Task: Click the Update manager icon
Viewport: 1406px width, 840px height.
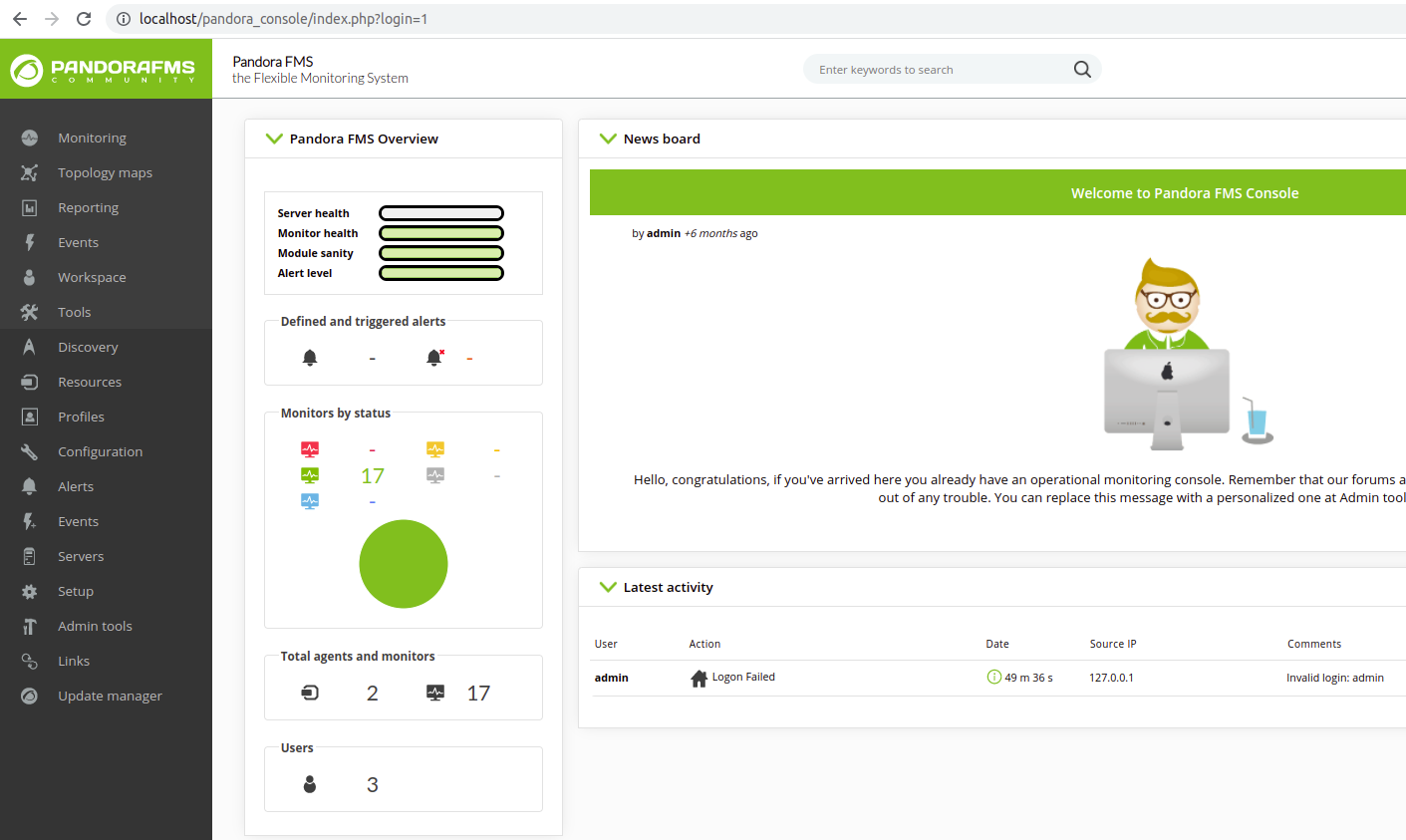Action: tap(30, 696)
